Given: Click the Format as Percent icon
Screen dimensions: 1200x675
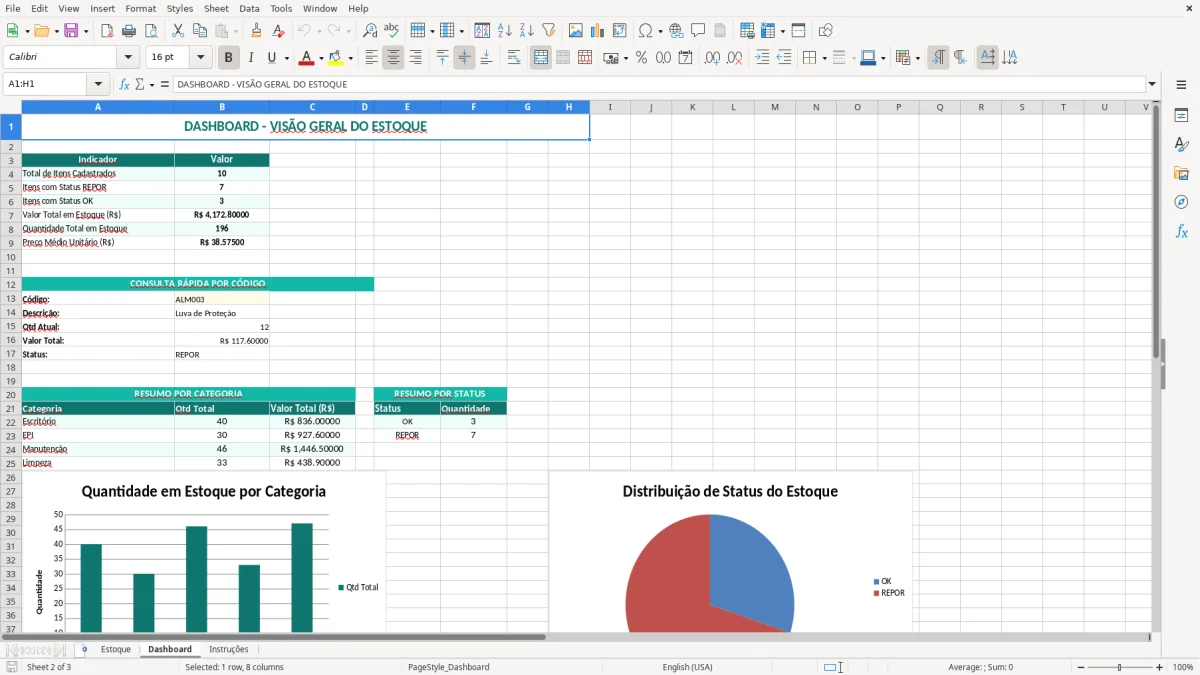Looking at the screenshot, I should [x=641, y=58].
